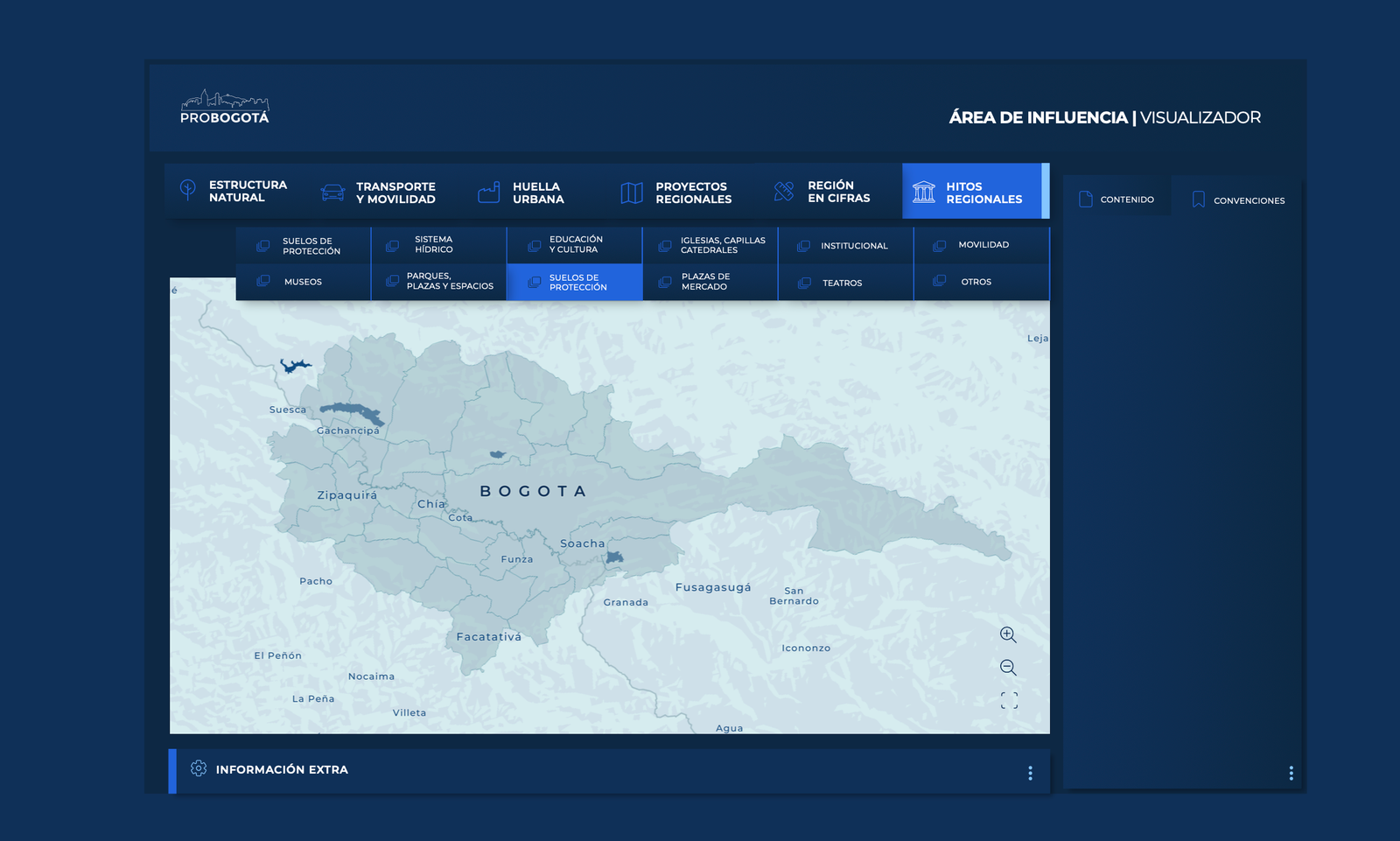Zoom in on the map
The height and width of the screenshot is (841, 1400).
(1008, 634)
